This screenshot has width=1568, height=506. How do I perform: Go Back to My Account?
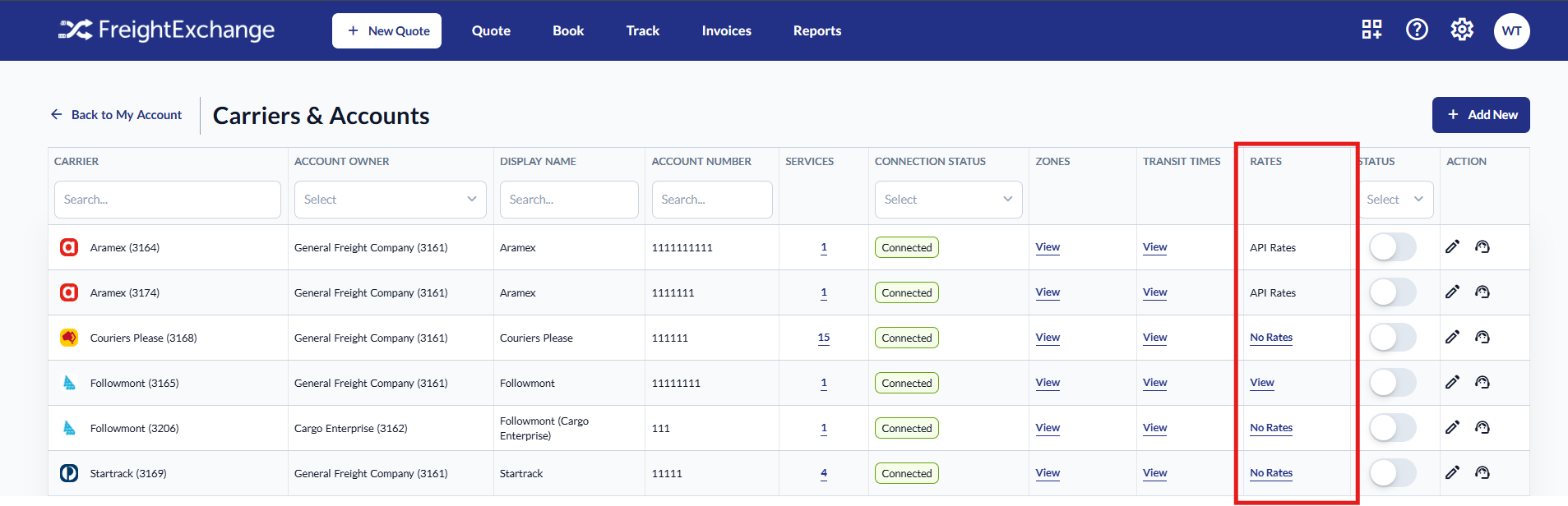coord(116,115)
